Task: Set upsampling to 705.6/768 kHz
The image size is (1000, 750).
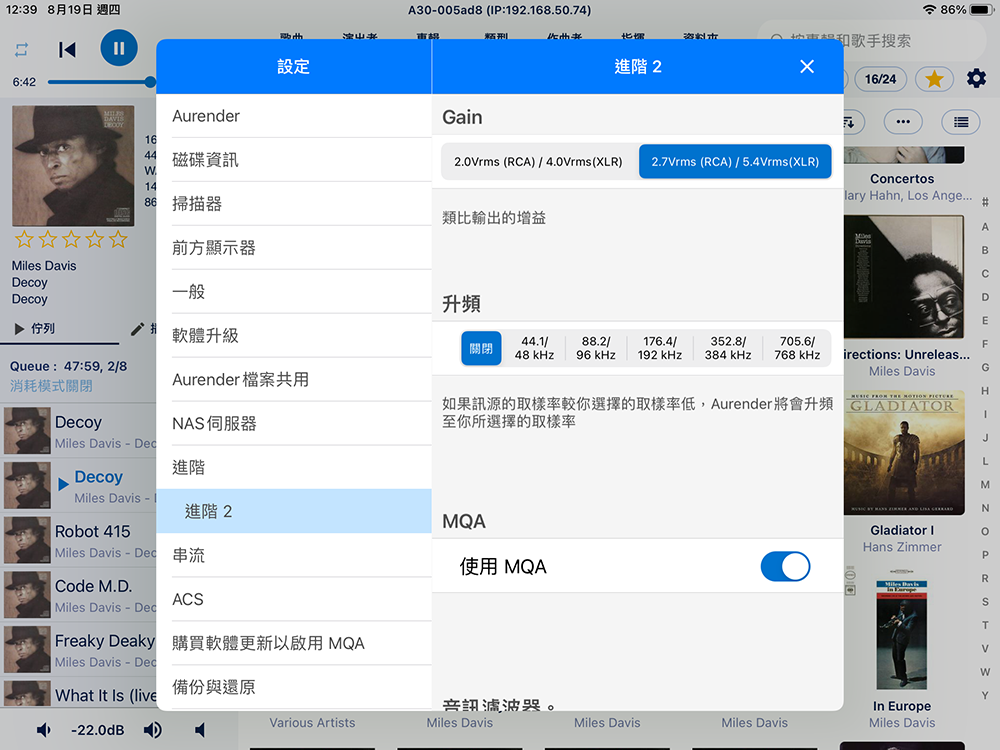Action: coord(797,348)
